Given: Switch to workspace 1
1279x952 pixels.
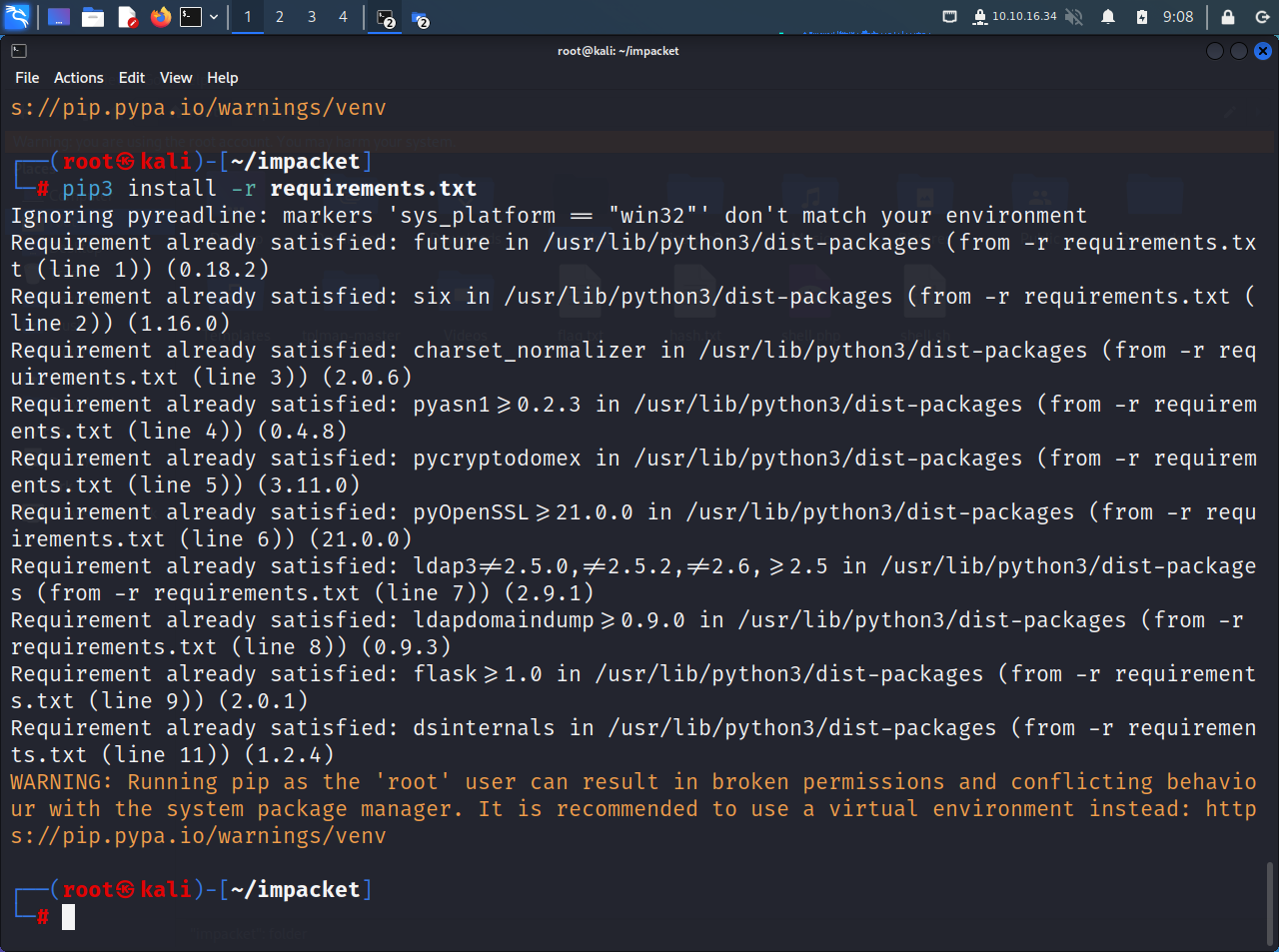Looking at the screenshot, I should tap(248, 17).
